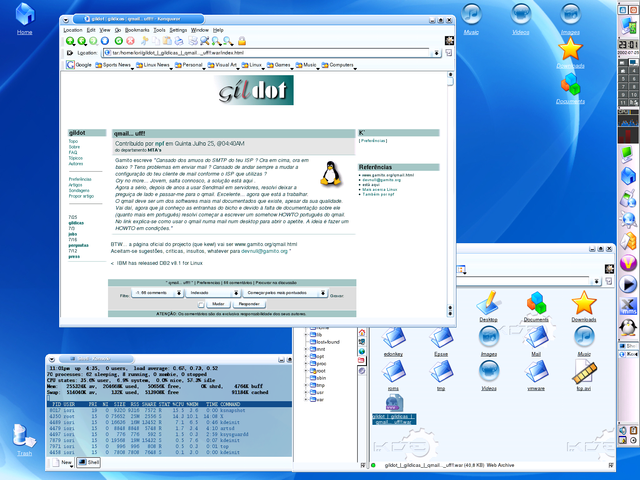
Task: Click 'IBM has released DB2 v8.1 for Linux'
Action: pyautogui.click(x=159, y=263)
